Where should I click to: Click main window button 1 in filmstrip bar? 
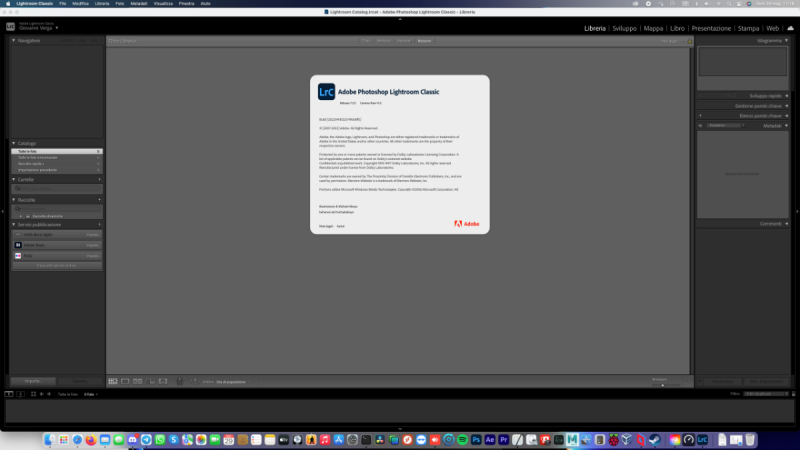9,394
